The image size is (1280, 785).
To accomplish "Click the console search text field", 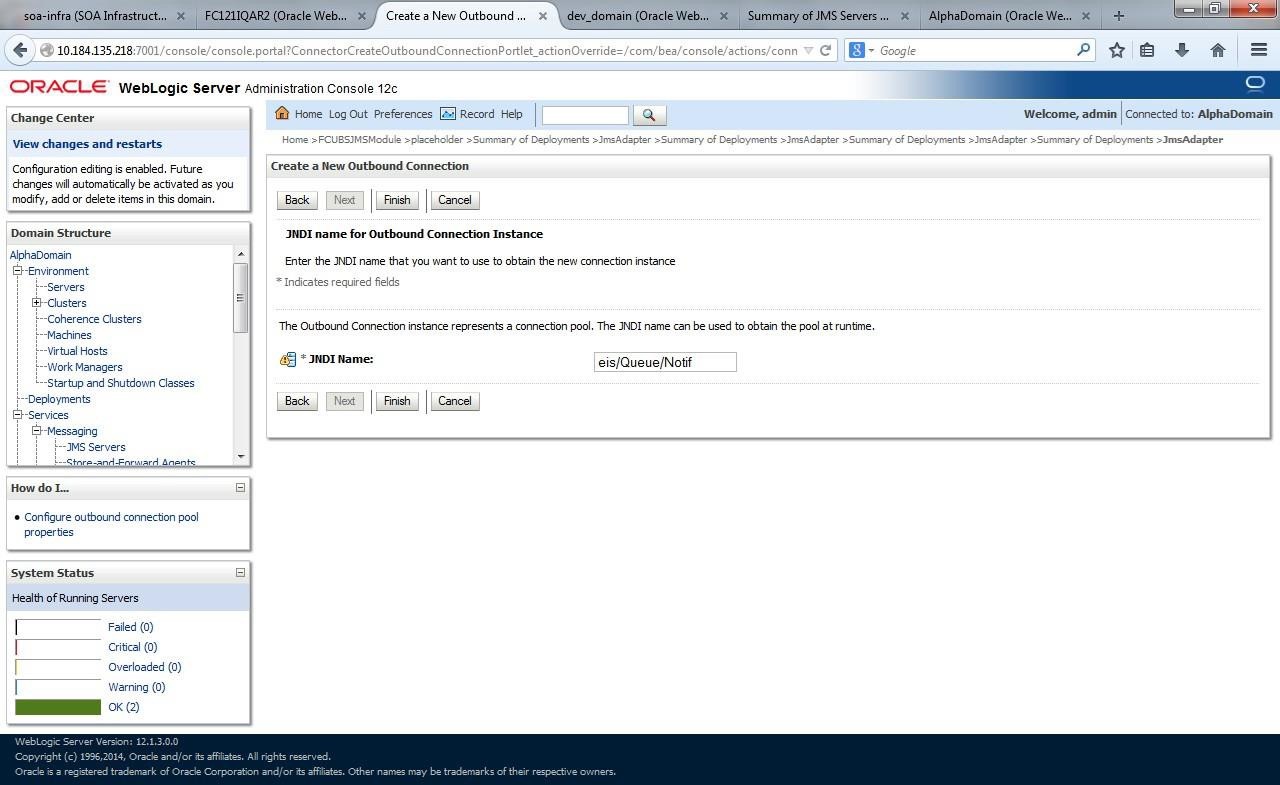I will tap(585, 115).
